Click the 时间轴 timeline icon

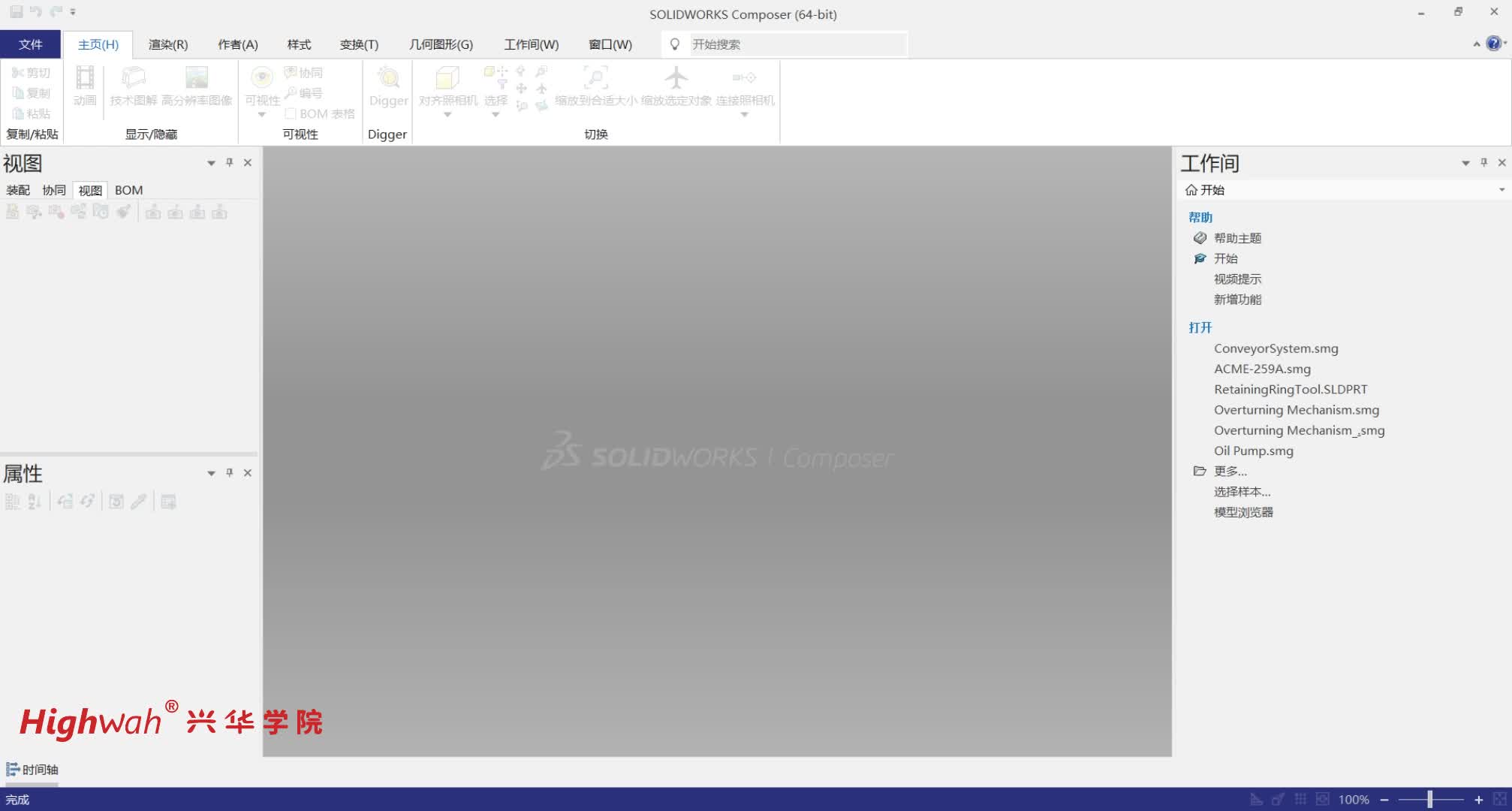click(13, 769)
